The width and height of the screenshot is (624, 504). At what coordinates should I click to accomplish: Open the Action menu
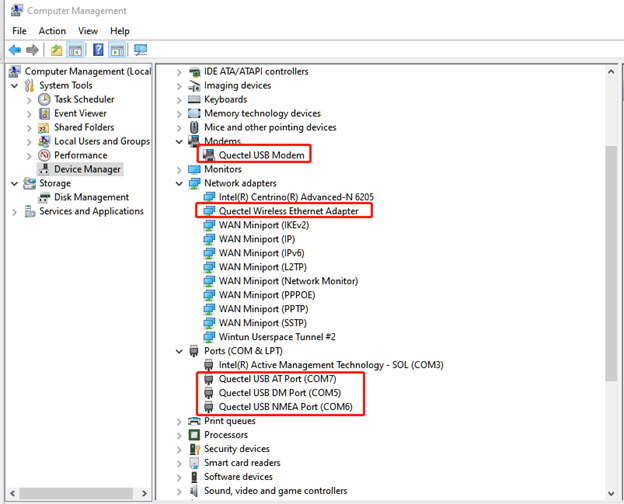click(x=52, y=31)
